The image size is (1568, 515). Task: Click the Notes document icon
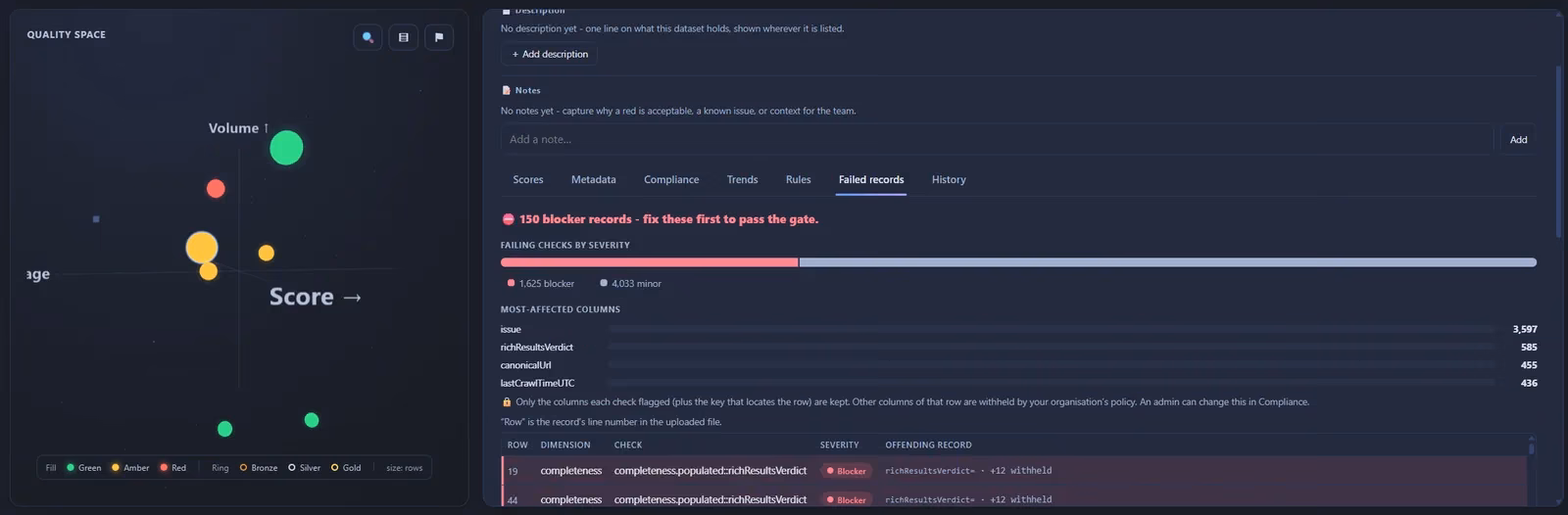(507, 90)
